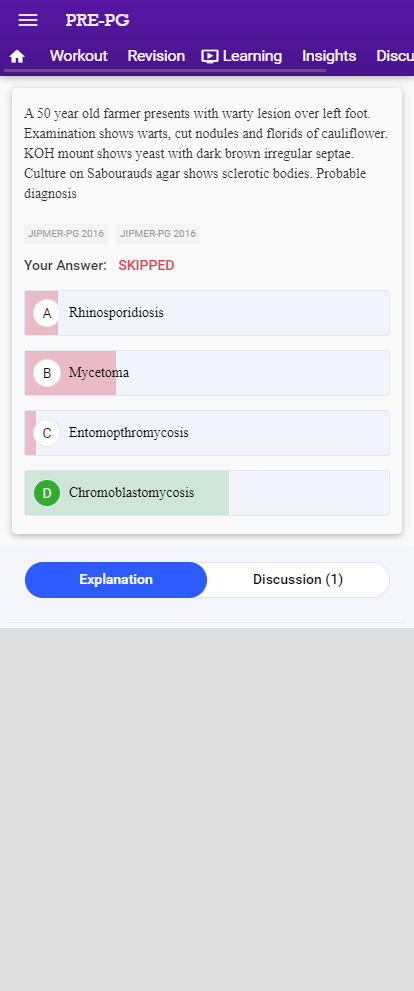Open the hamburger menu
This screenshot has width=414, height=991.
point(28,20)
